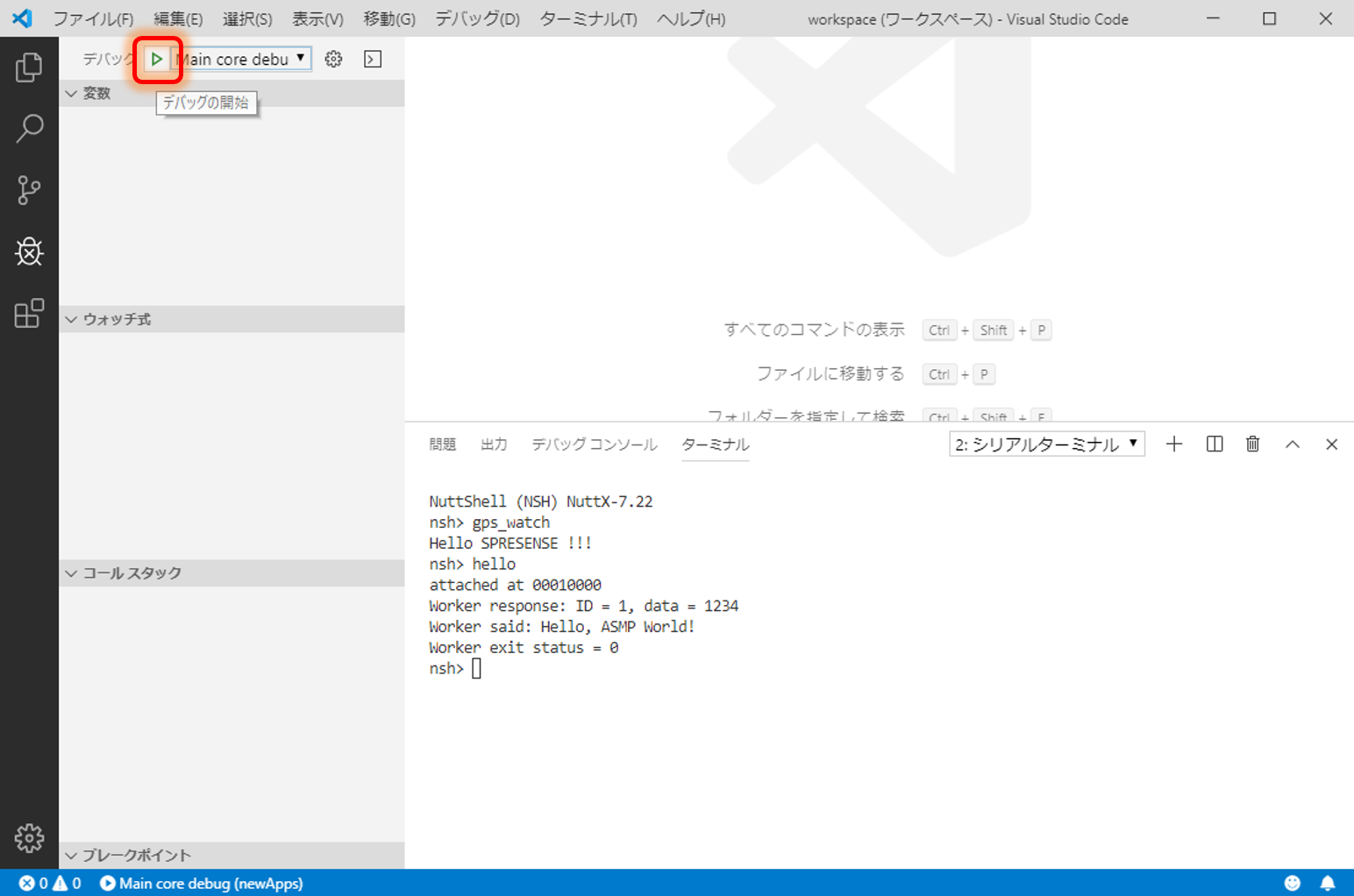Add a new terminal with plus icon

1174,444
